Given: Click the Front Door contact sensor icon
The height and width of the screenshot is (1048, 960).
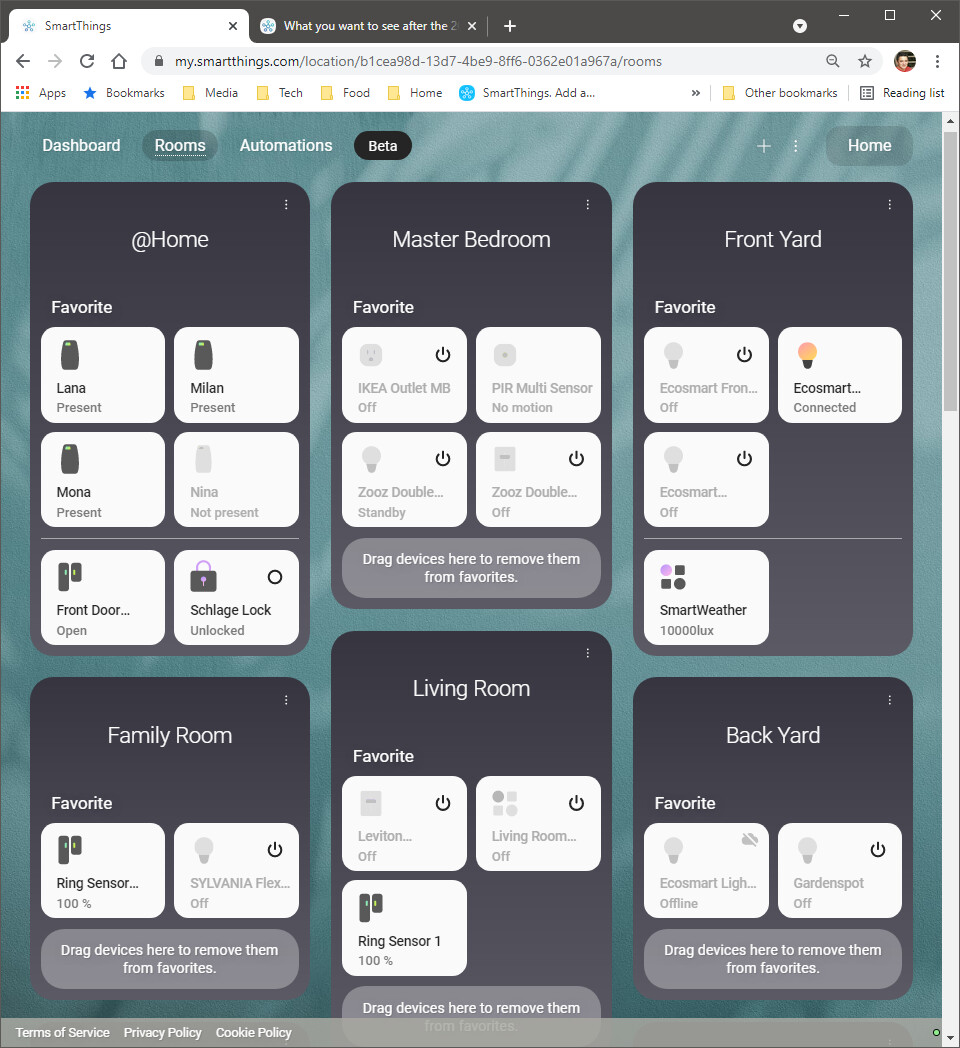Looking at the screenshot, I should pos(70,576).
